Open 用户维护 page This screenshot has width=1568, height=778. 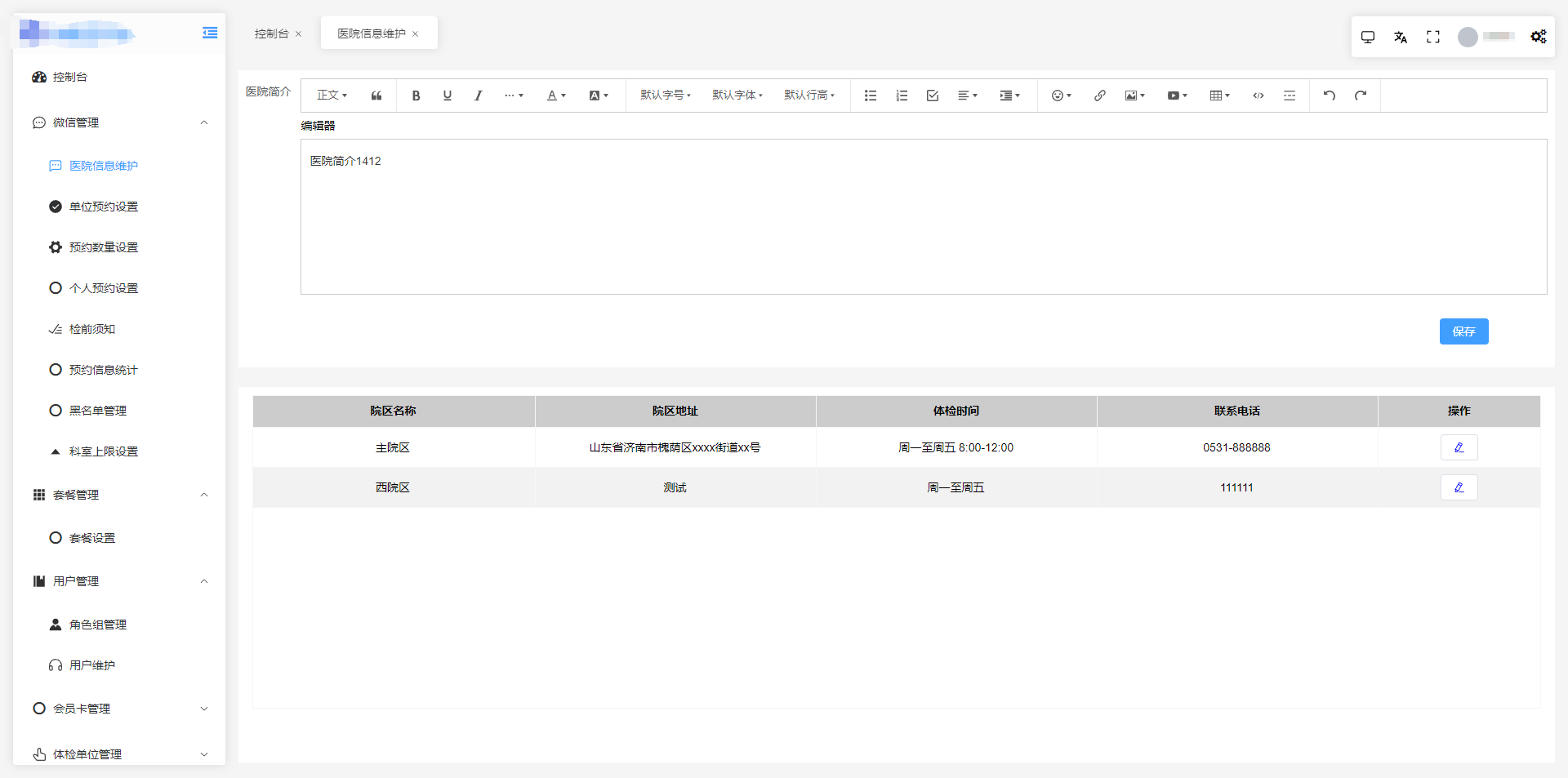pos(119,665)
